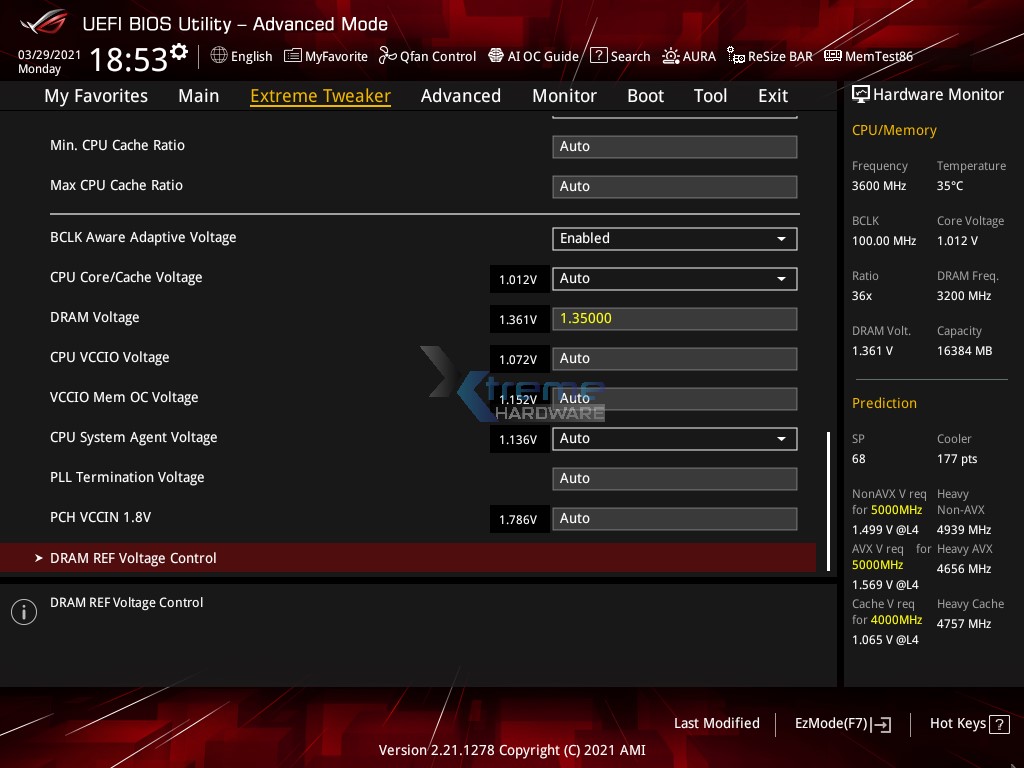The image size is (1024, 768).
Task: Open the CPU Core/Cache Voltage dropdown
Action: point(674,278)
